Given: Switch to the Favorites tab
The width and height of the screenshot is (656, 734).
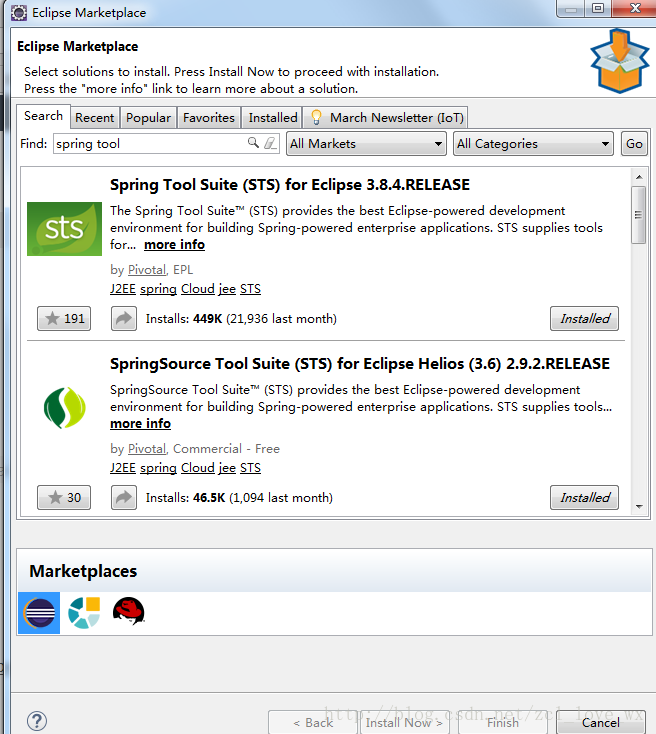Looking at the screenshot, I should click(209, 117).
